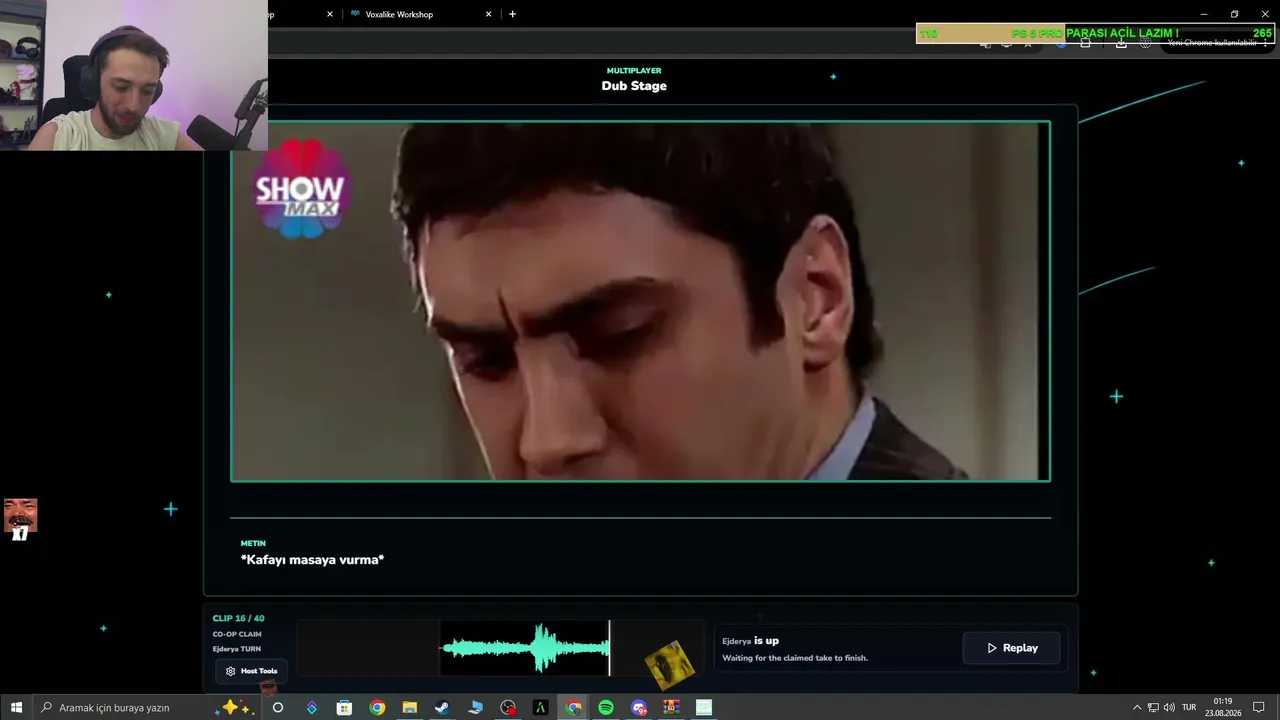The height and width of the screenshot is (720, 1280).
Task: Open the computer-with-arrow app on the taskbar
Action: click(475, 707)
